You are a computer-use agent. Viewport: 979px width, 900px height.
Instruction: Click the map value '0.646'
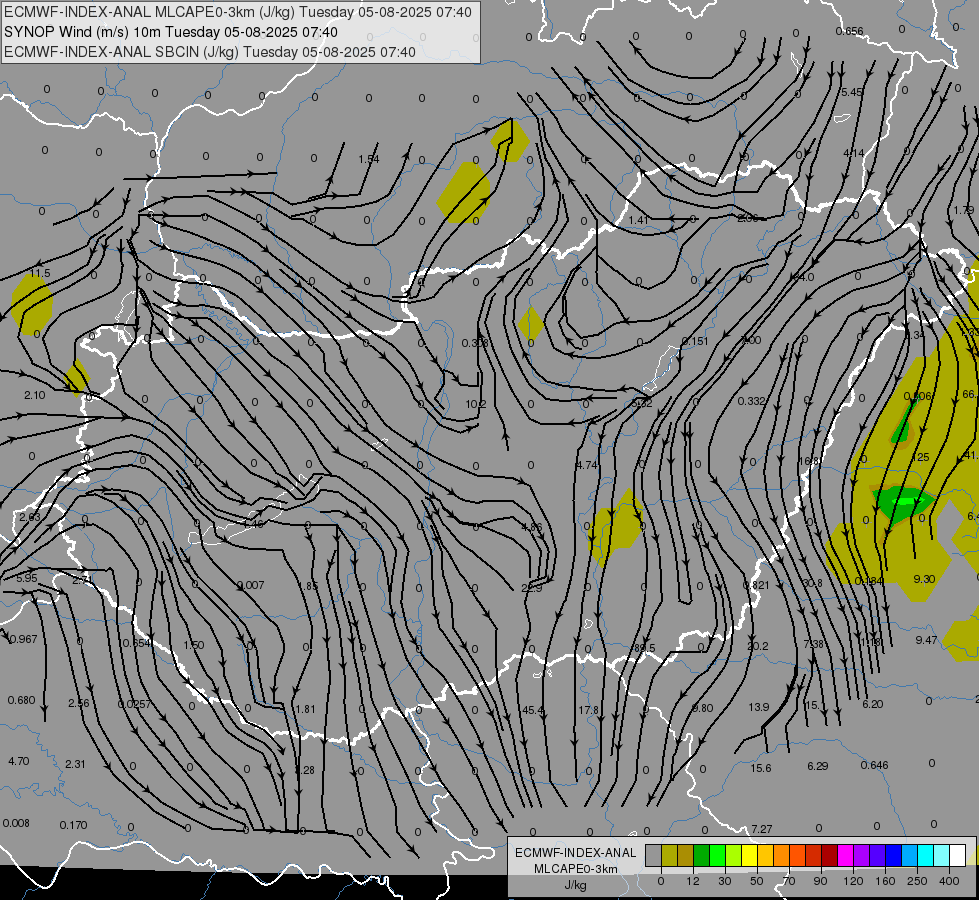pos(874,765)
